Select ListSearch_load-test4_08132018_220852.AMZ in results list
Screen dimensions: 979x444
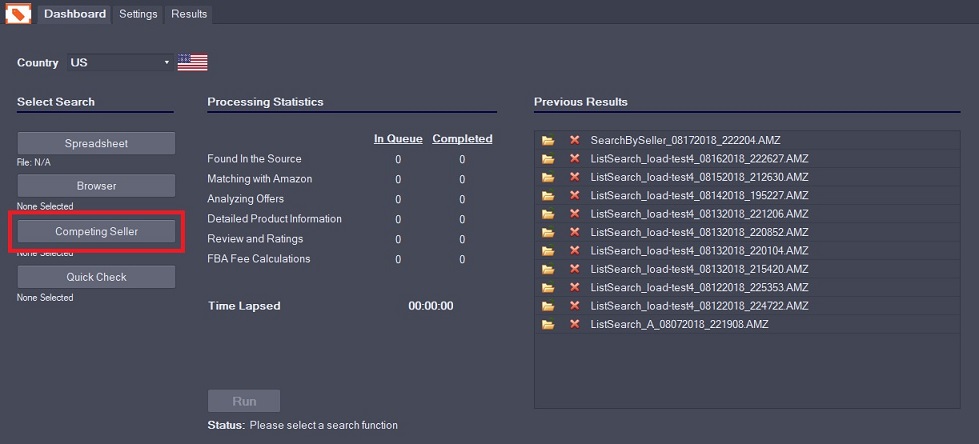[x=699, y=232]
